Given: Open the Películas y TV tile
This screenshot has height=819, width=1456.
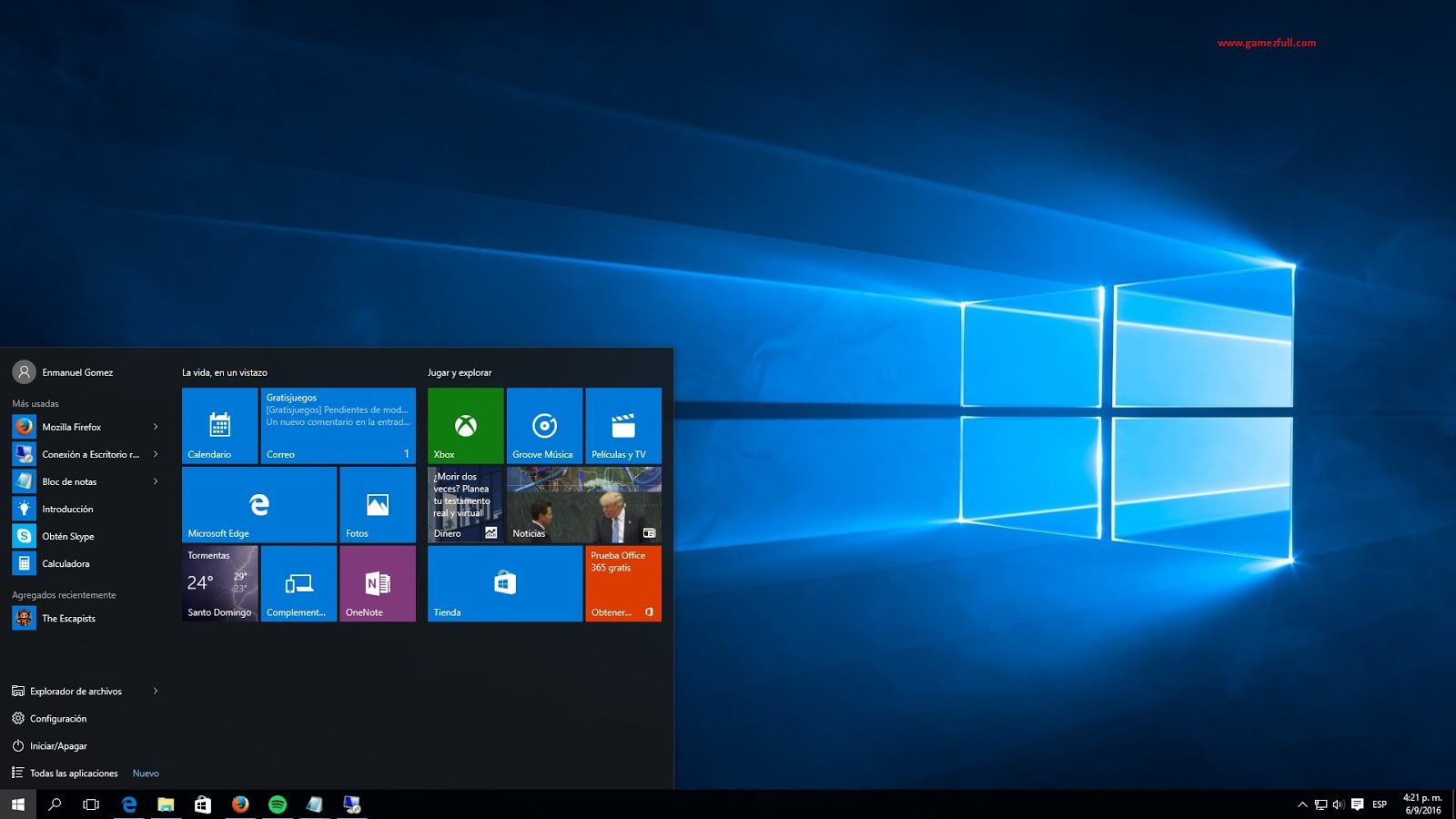Looking at the screenshot, I should [623, 426].
